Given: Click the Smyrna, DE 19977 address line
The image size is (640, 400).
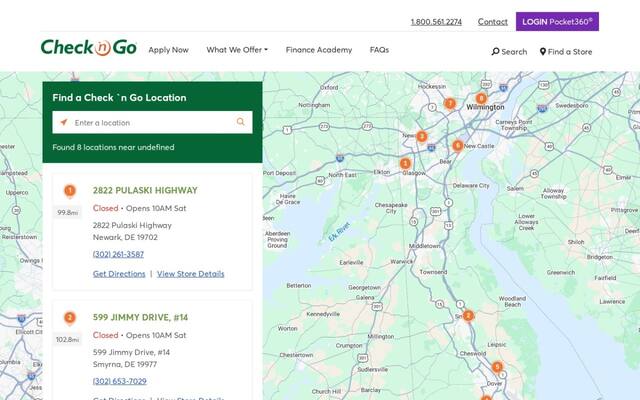Looking at the screenshot, I should coord(124,364).
